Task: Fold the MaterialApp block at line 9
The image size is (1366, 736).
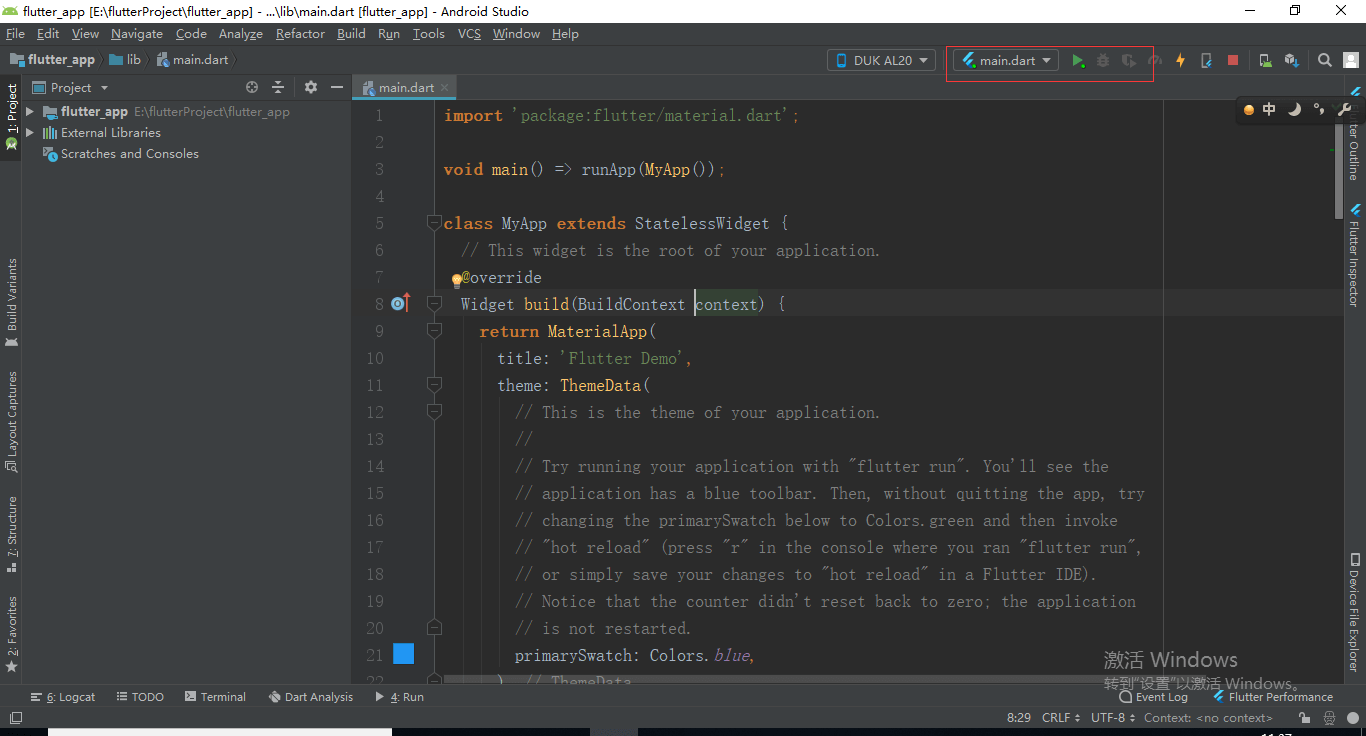Action: [x=434, y=330]
